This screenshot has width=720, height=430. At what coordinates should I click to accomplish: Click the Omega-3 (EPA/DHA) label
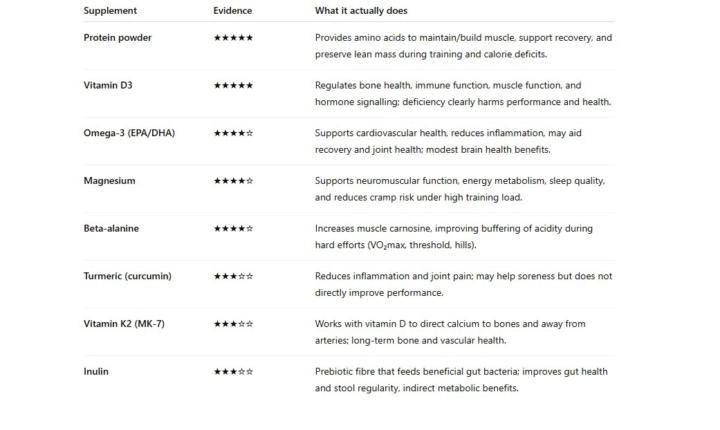point(129,133)
